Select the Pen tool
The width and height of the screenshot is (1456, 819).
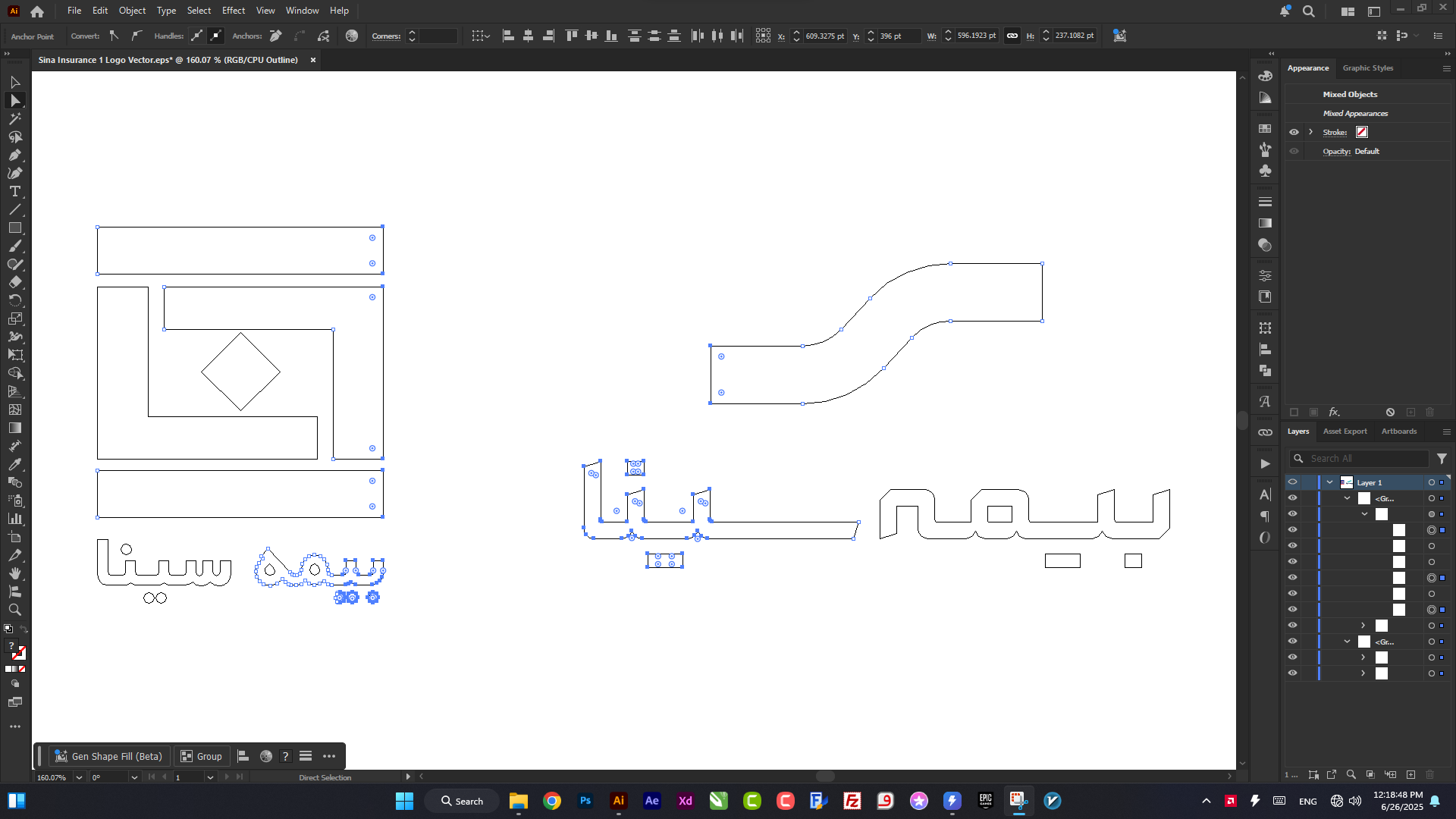[x=15, y=155]
